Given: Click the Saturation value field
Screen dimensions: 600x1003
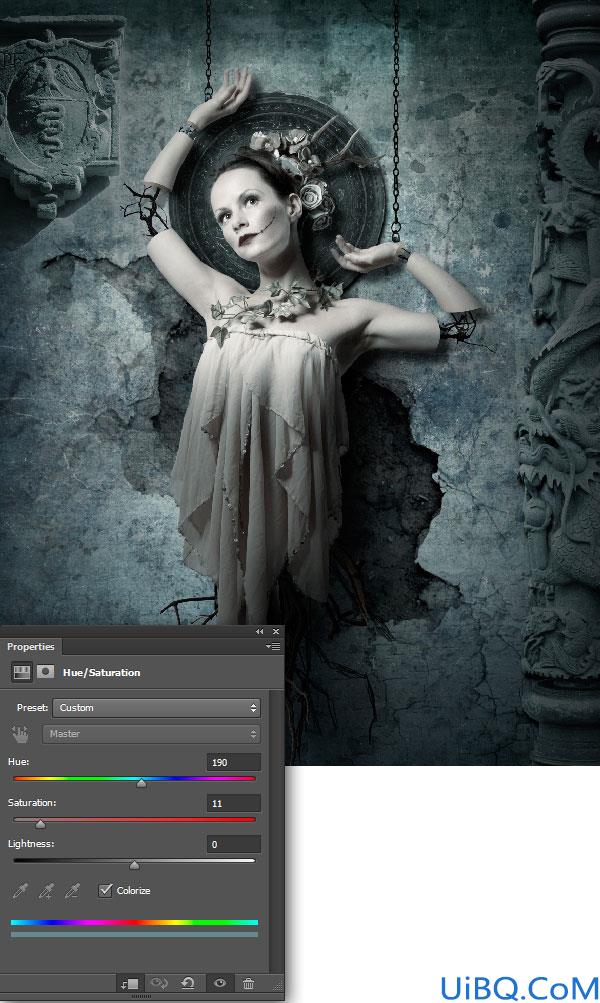Looking at the screenshot, I should (233, 803).
